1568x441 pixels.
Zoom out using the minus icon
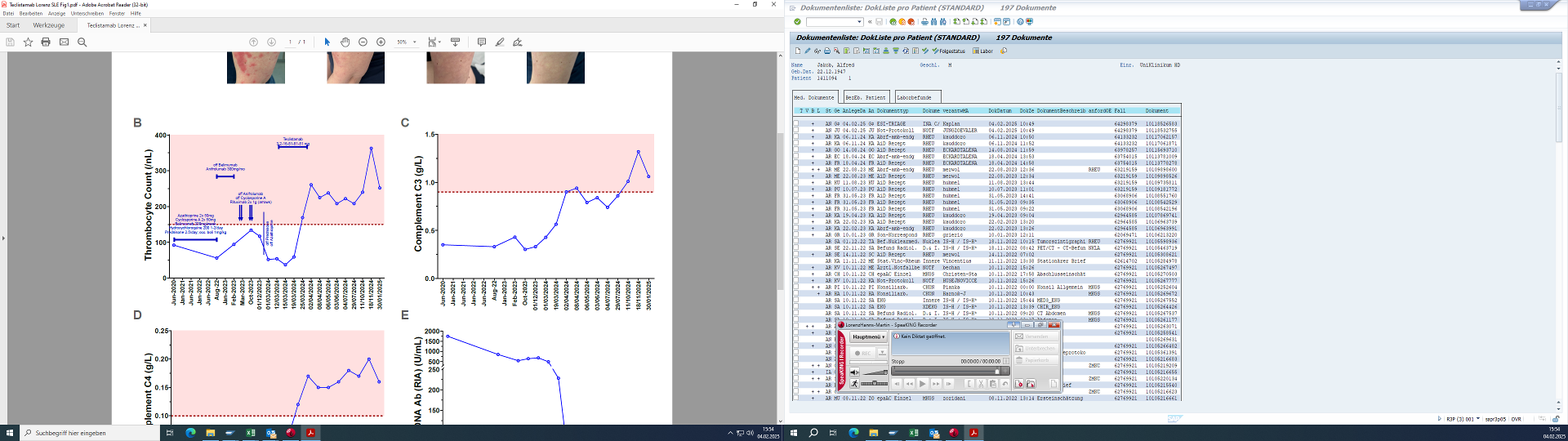point(363,42)
